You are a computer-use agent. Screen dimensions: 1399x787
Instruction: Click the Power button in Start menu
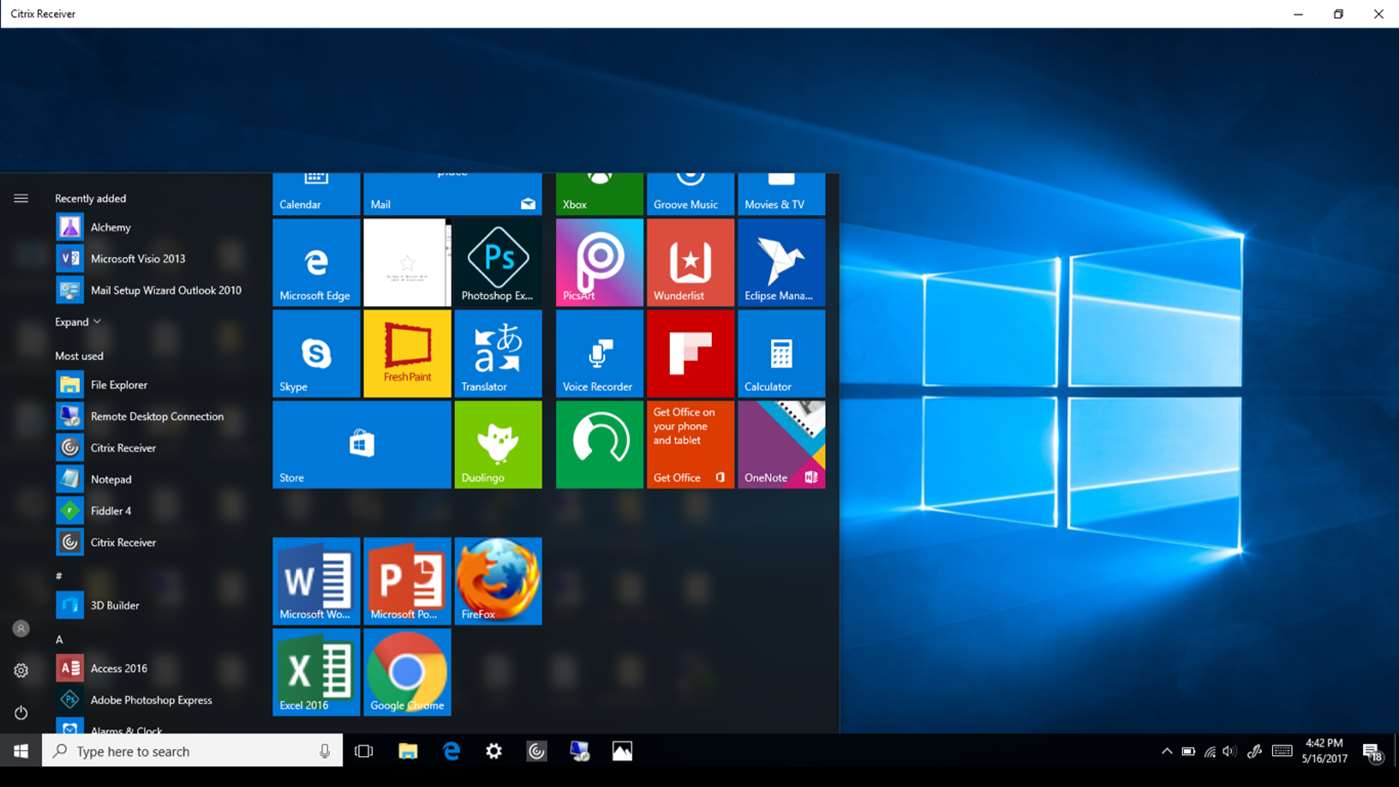click(20, 712)
